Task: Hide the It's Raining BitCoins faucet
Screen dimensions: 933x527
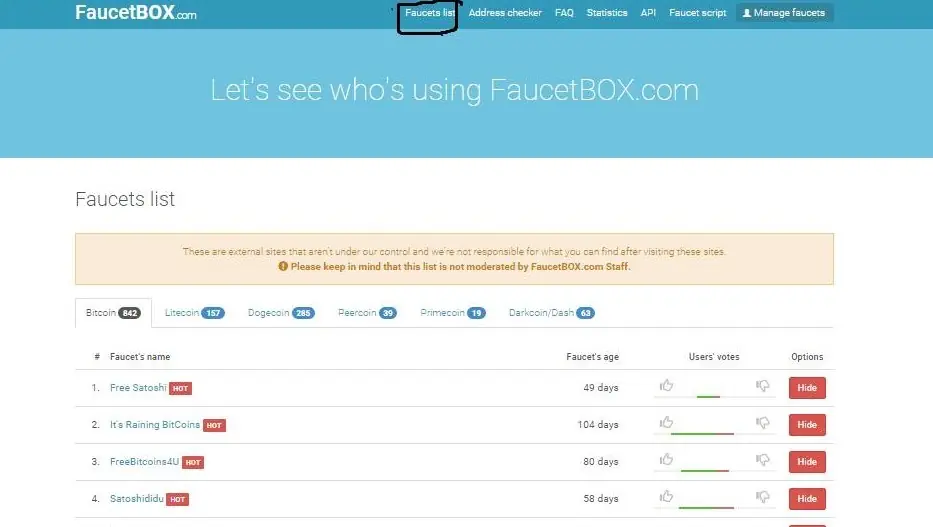Action: (807, 425)
